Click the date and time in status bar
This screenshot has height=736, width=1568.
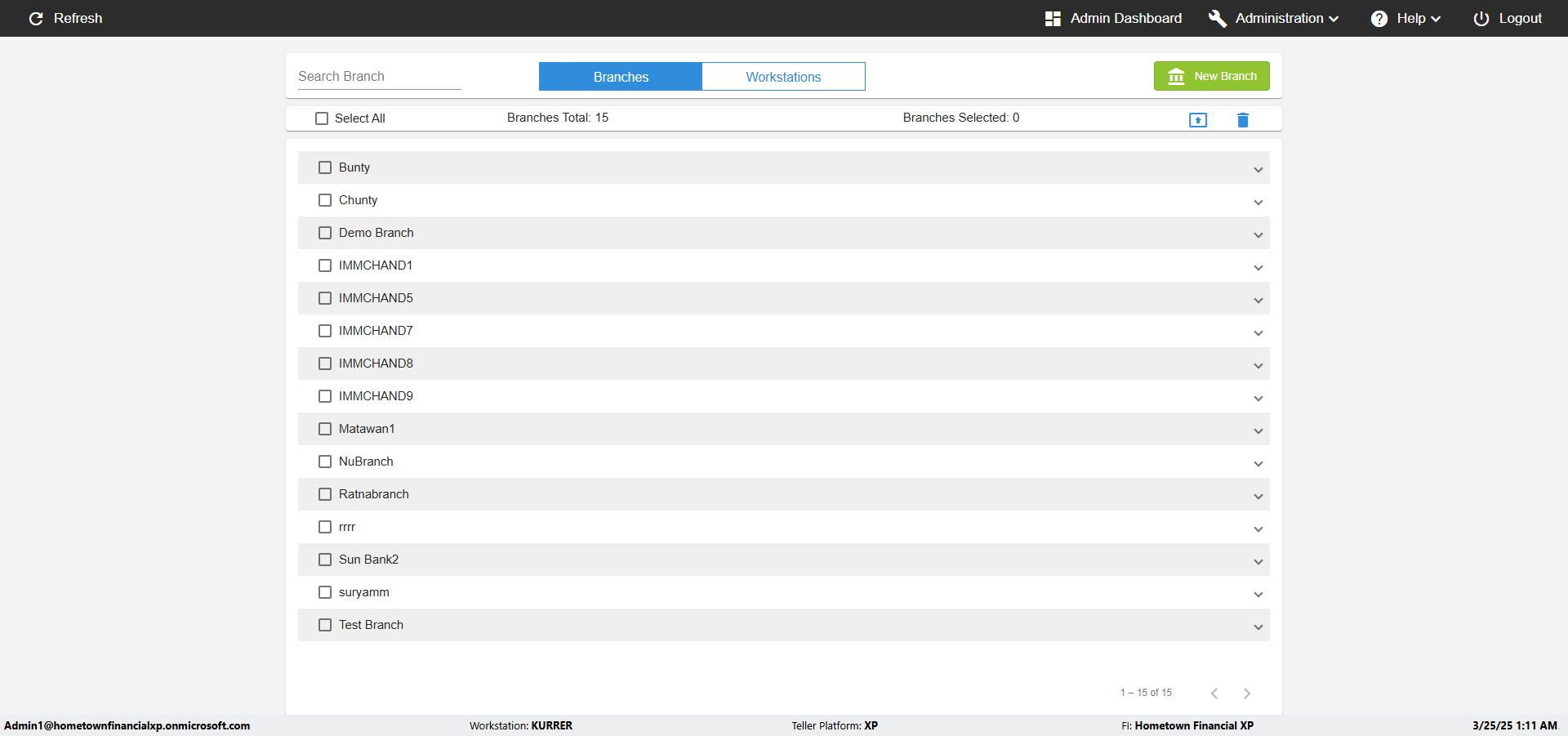pos(1515,725)
